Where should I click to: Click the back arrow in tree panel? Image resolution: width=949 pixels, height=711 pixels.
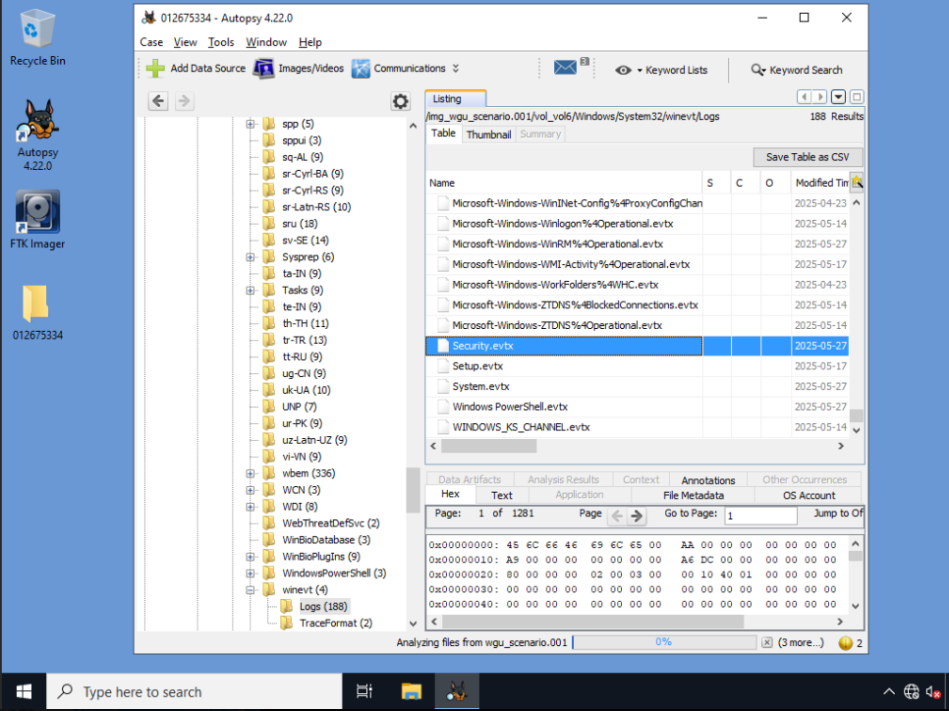click(x=159, y=101)
